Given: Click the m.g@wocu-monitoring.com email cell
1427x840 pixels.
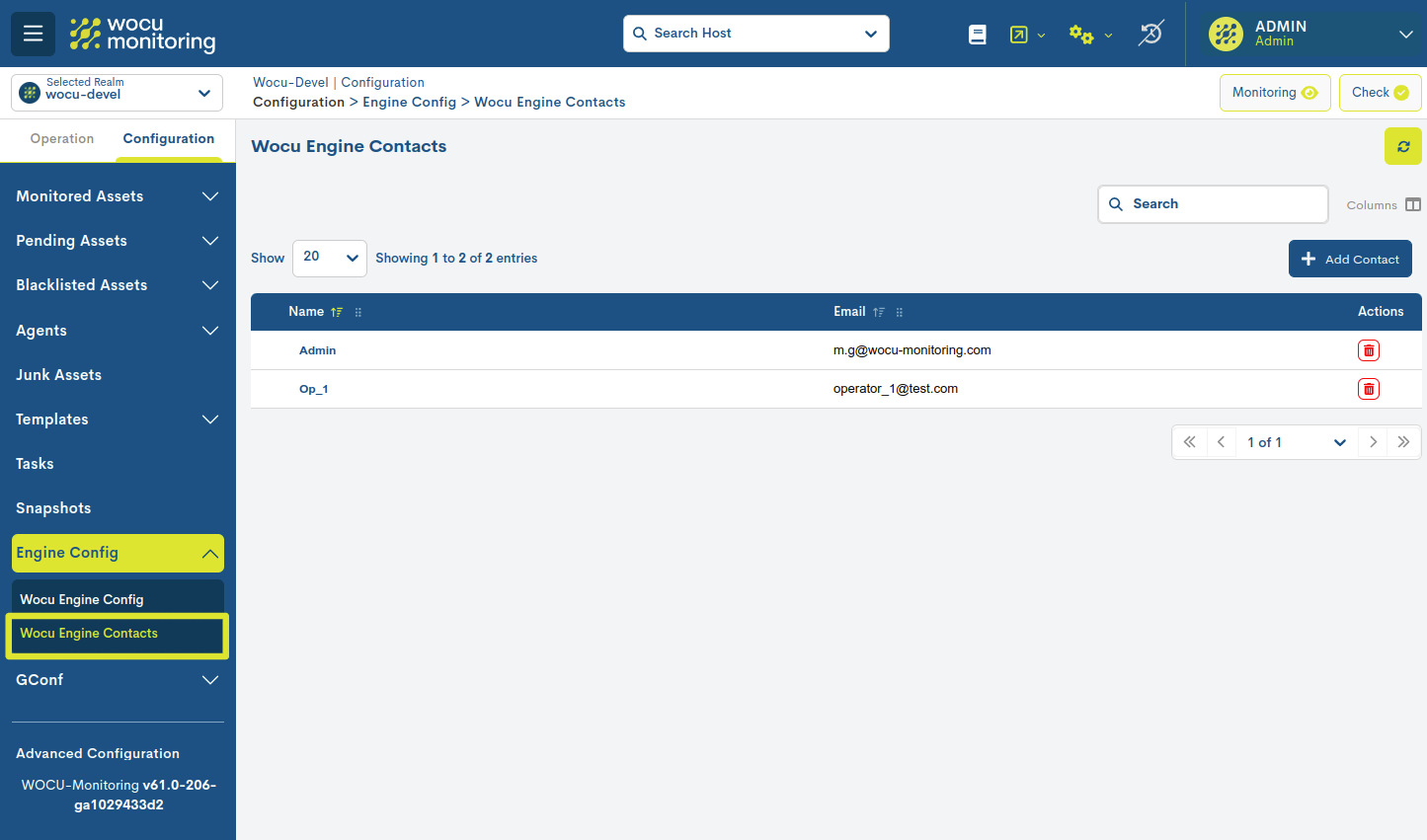Looking at the screenshot, I should click(912, 350).
